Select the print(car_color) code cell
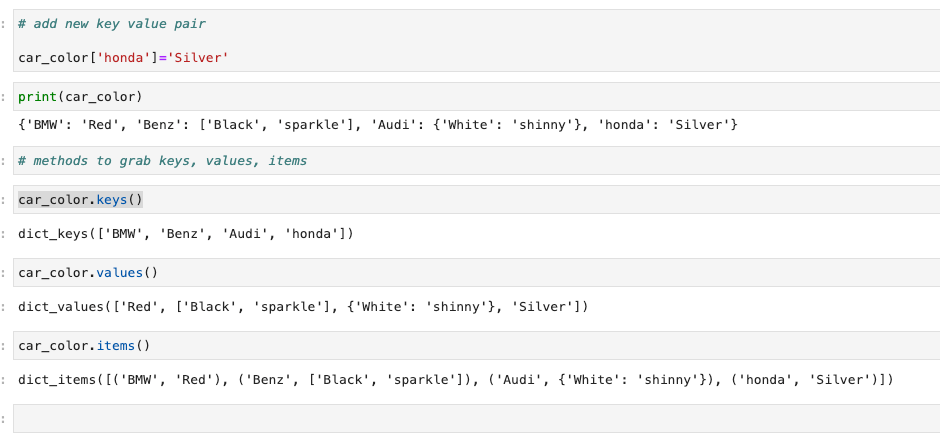Image resolution: width=940 pixels, height=436 pixels. (x=475, y=97)
